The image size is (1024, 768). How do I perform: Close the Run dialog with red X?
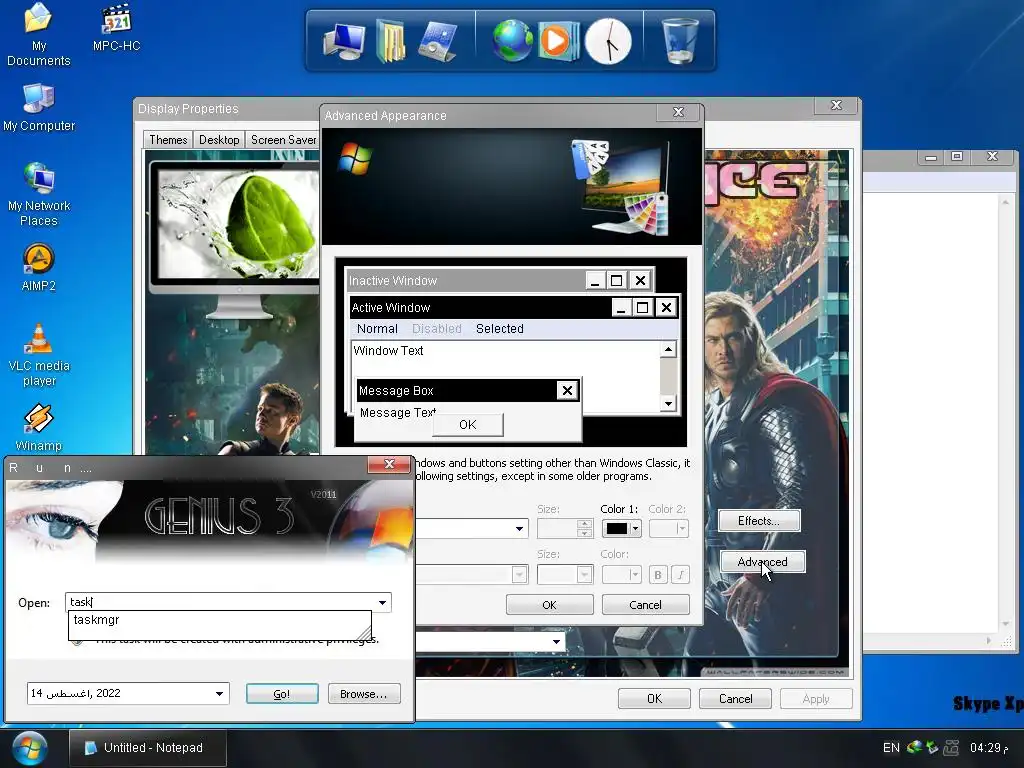390,464
